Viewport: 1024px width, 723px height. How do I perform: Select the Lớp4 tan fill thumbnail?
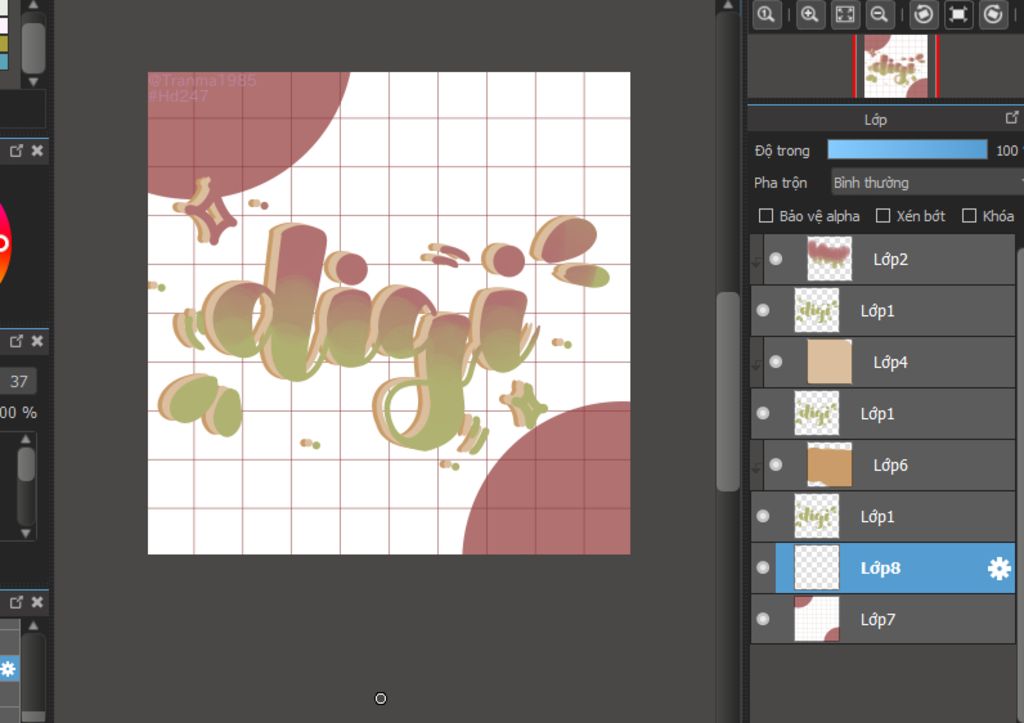coord(829,361)
